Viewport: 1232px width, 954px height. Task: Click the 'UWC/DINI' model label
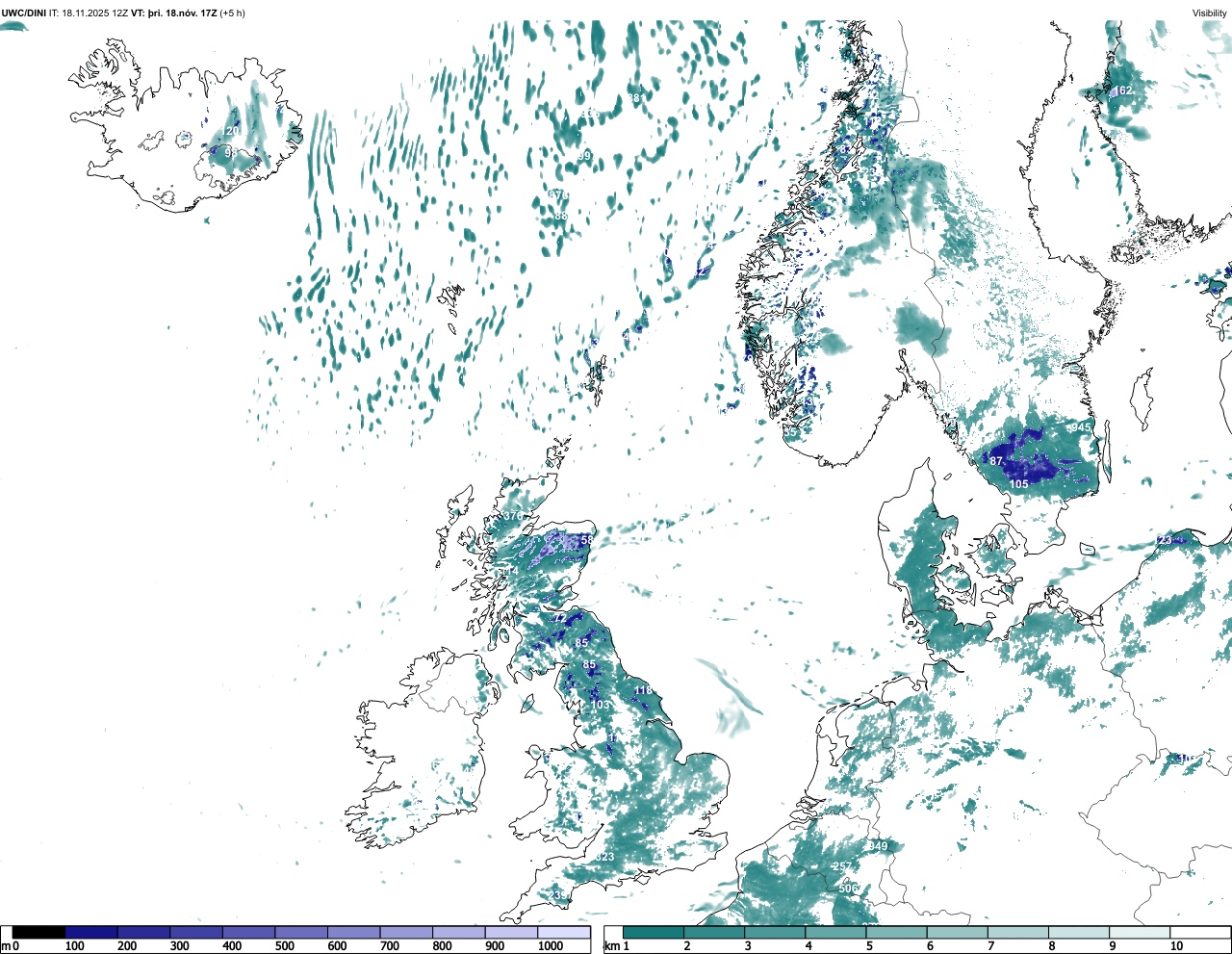tap(24, 13)
